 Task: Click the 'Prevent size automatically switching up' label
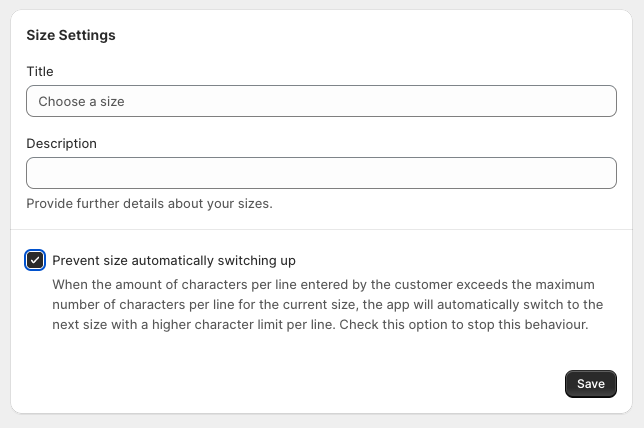[174, 261]
